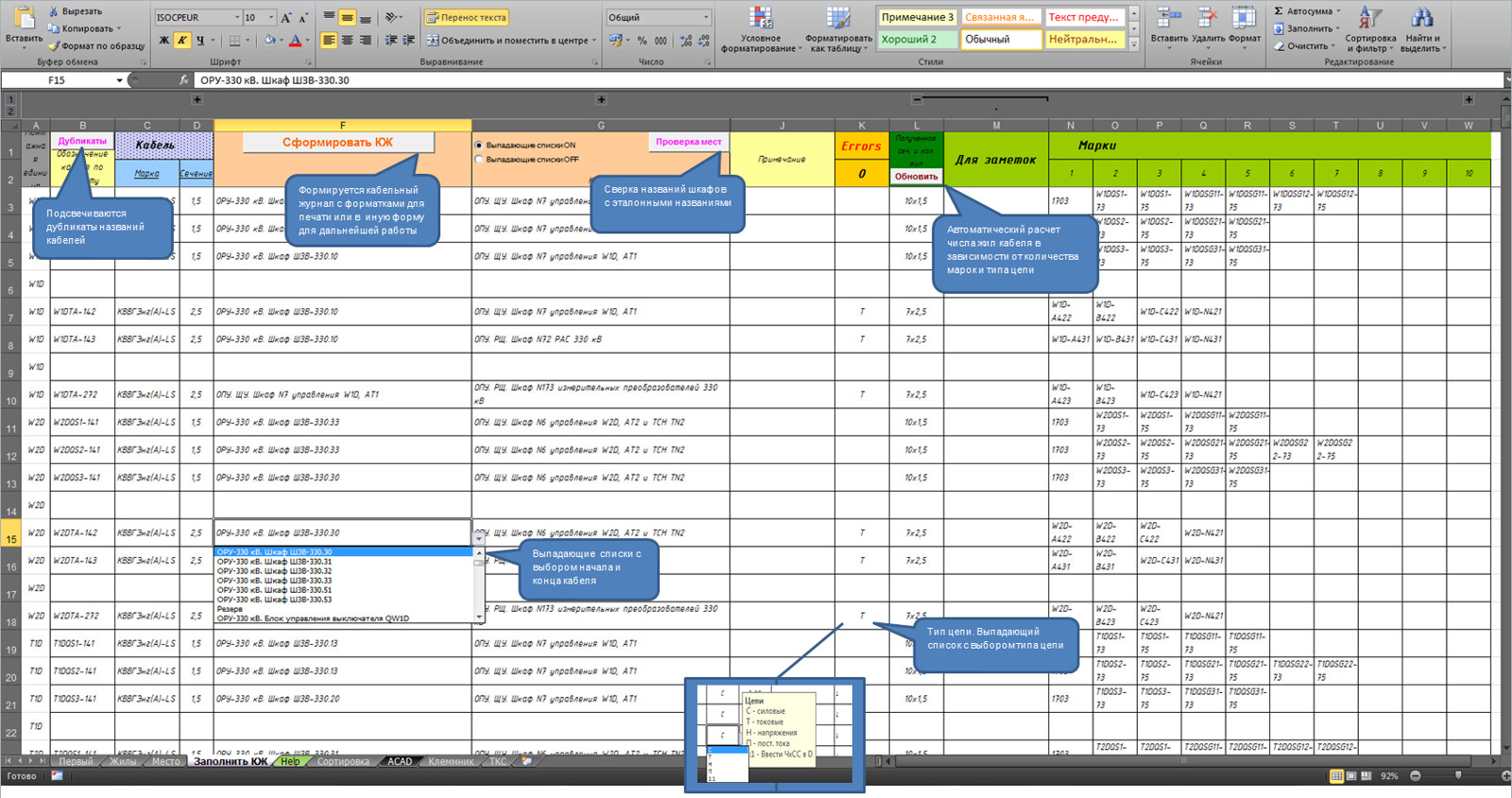
Task: Open the Общий number format dropdown
Action: coord(706,18)
